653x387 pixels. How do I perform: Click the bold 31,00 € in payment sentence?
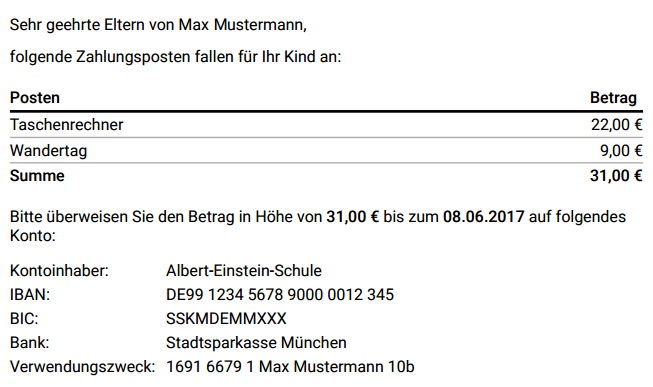352,217
